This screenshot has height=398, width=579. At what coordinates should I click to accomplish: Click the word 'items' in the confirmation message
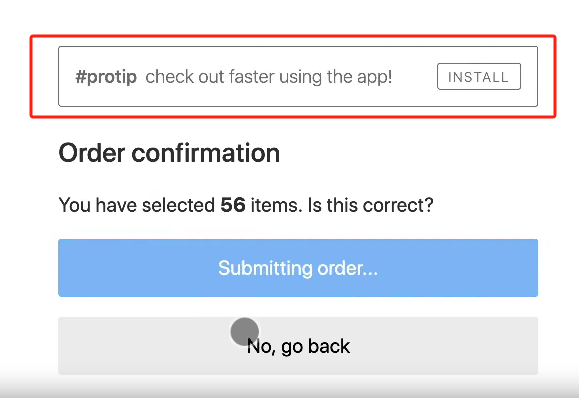pos(274,205)
